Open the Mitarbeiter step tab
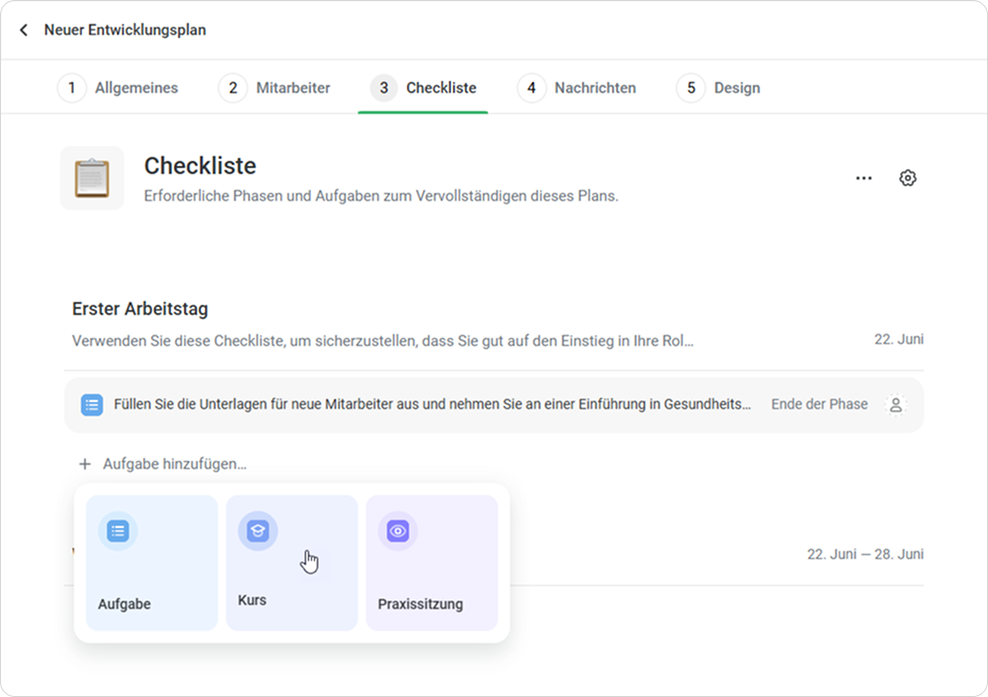Viewport: 988px width, 697px height. click(274, 88)
